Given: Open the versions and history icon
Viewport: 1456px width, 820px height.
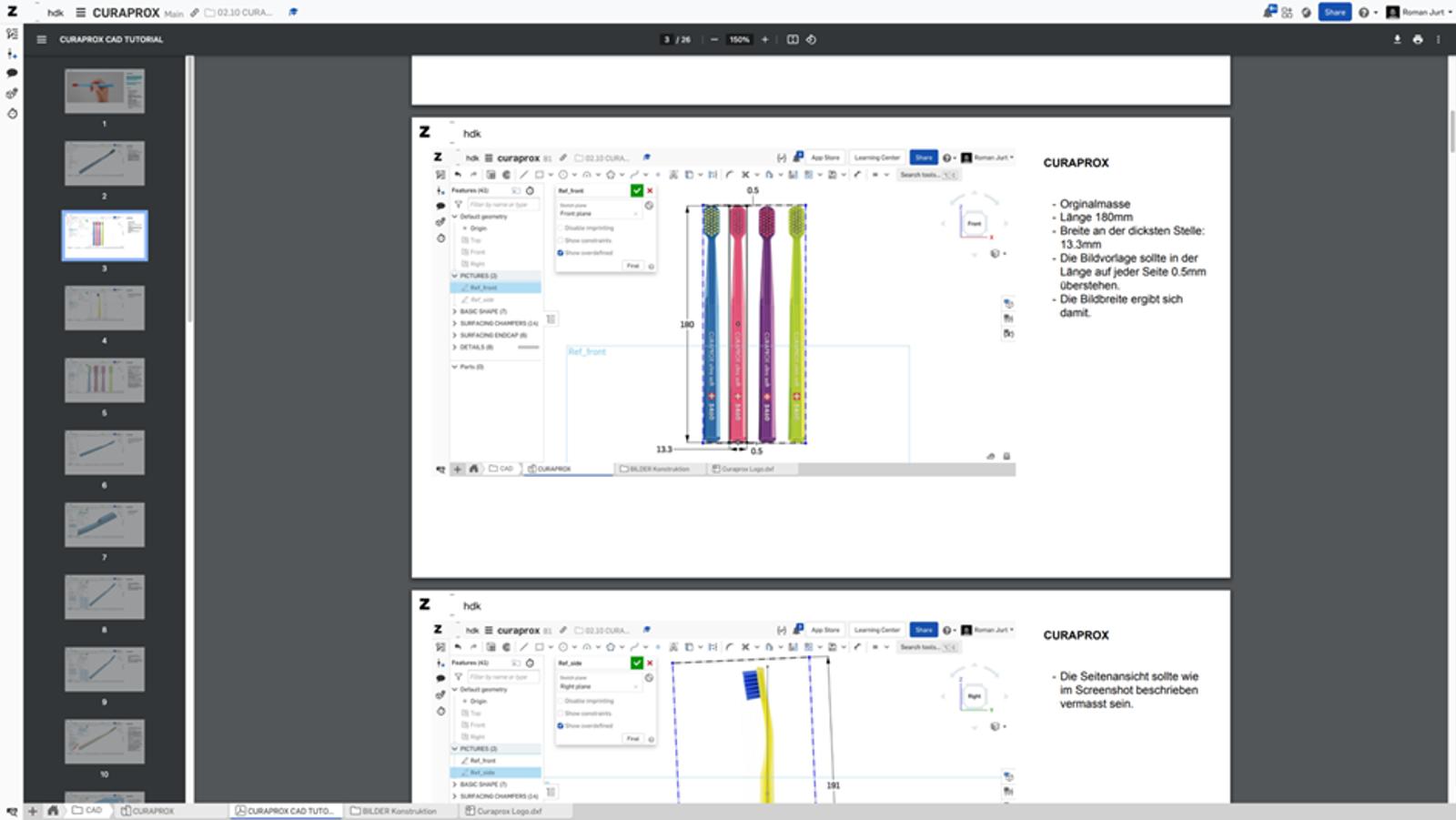Looking at the screenshot, I should point(12,54).
